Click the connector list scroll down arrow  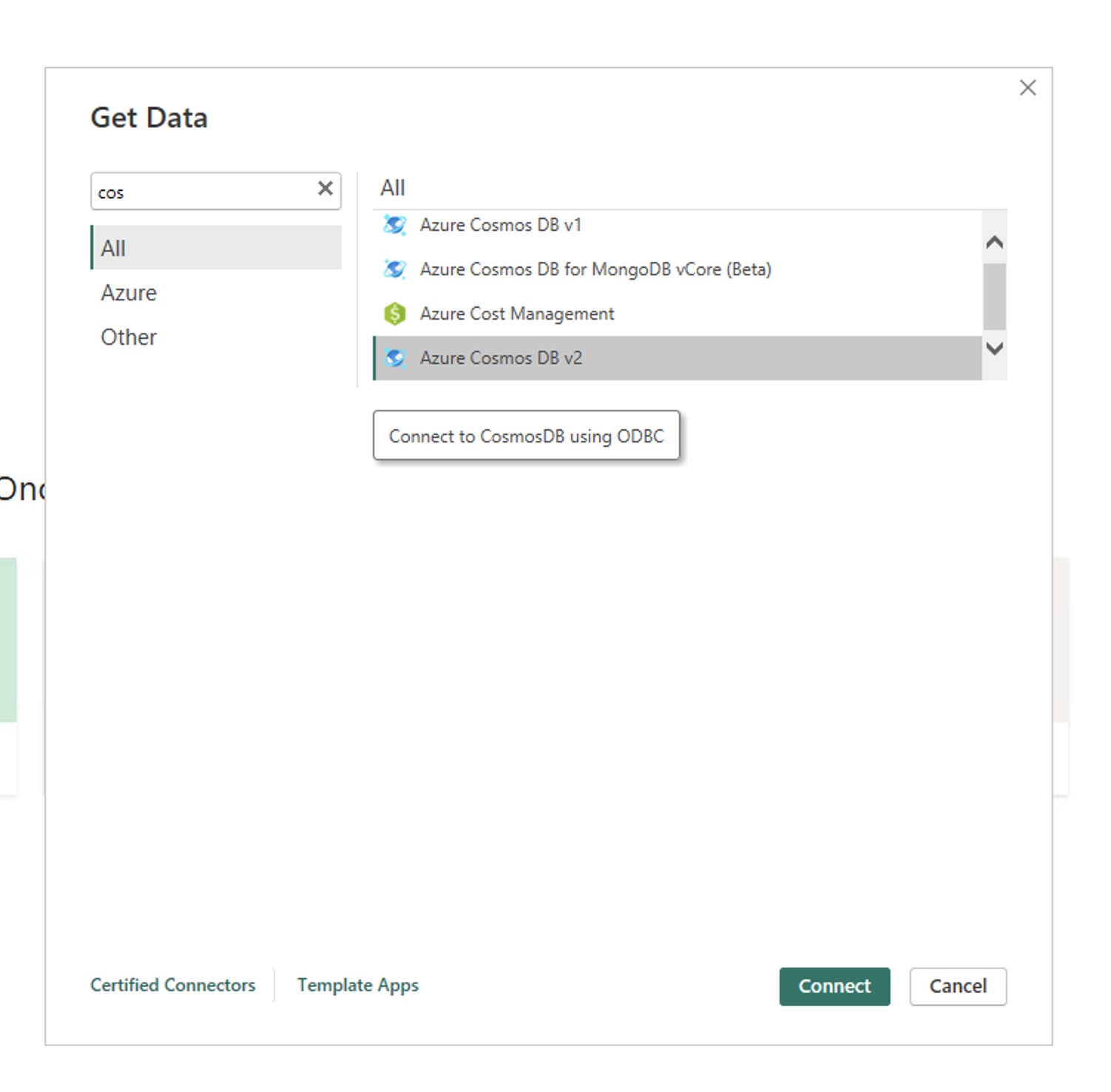coord(995,348)
